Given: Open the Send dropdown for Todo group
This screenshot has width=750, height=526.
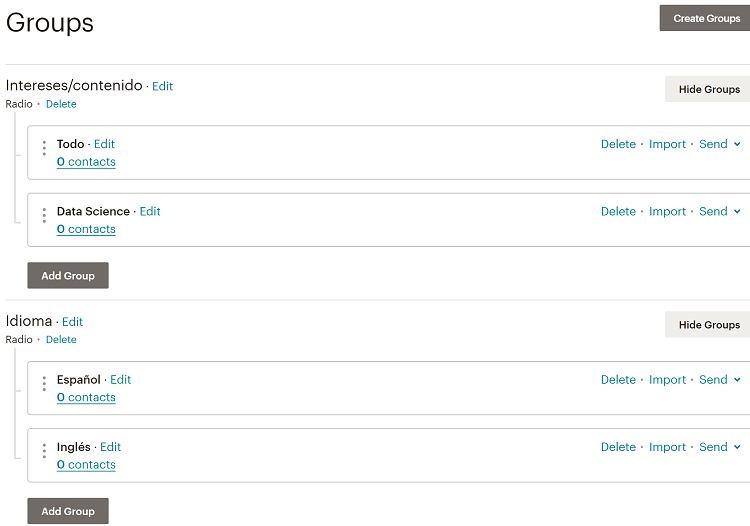Looking at the screenshot, I should click(x=720, y=144).
